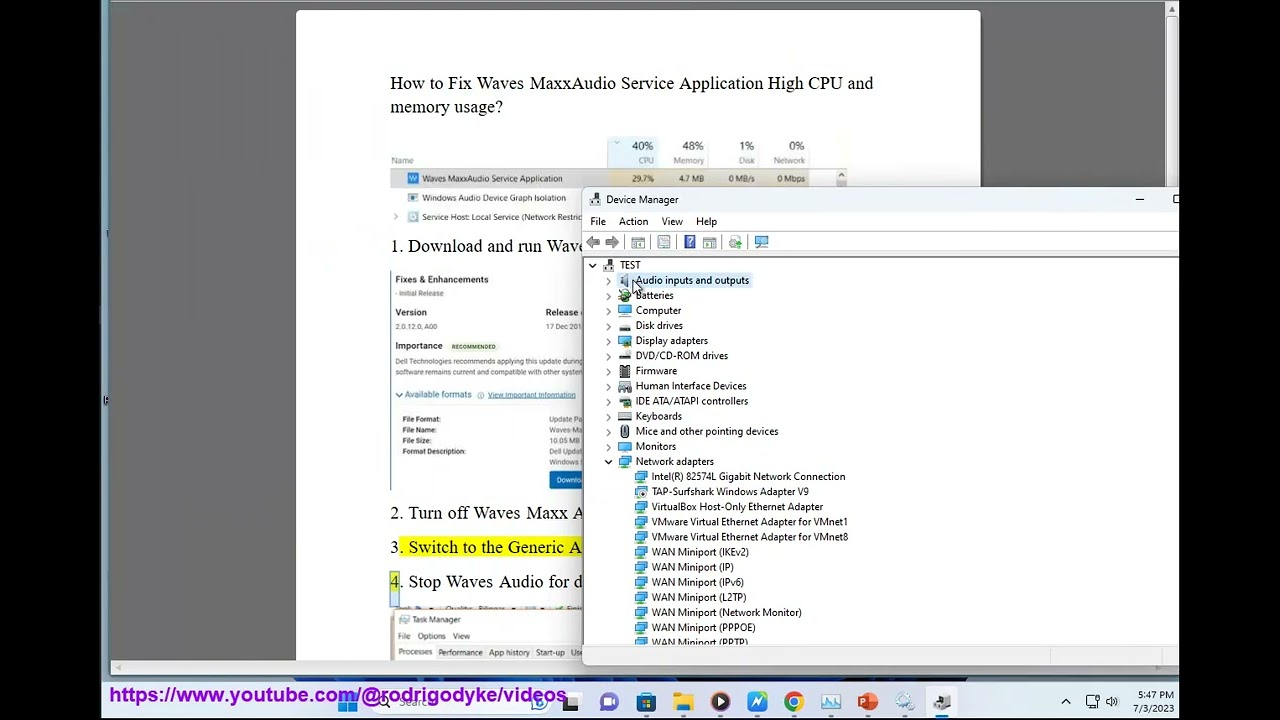This screenshot has height=720, width=1280.
Task: Open PowerPoint from the taskbar
Action: click(867, 702)
